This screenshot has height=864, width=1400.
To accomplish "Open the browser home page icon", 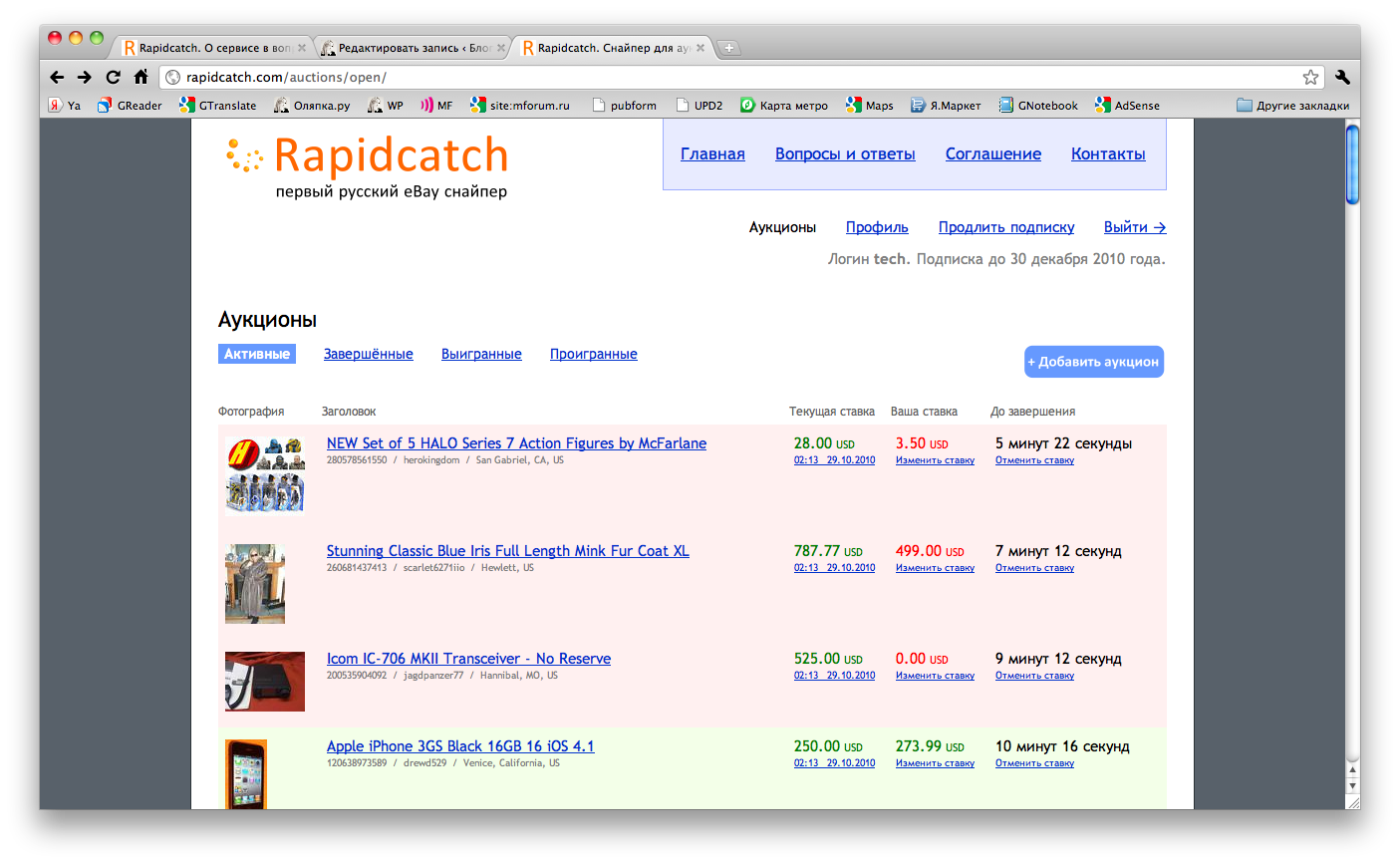I will tap(140, 77).
